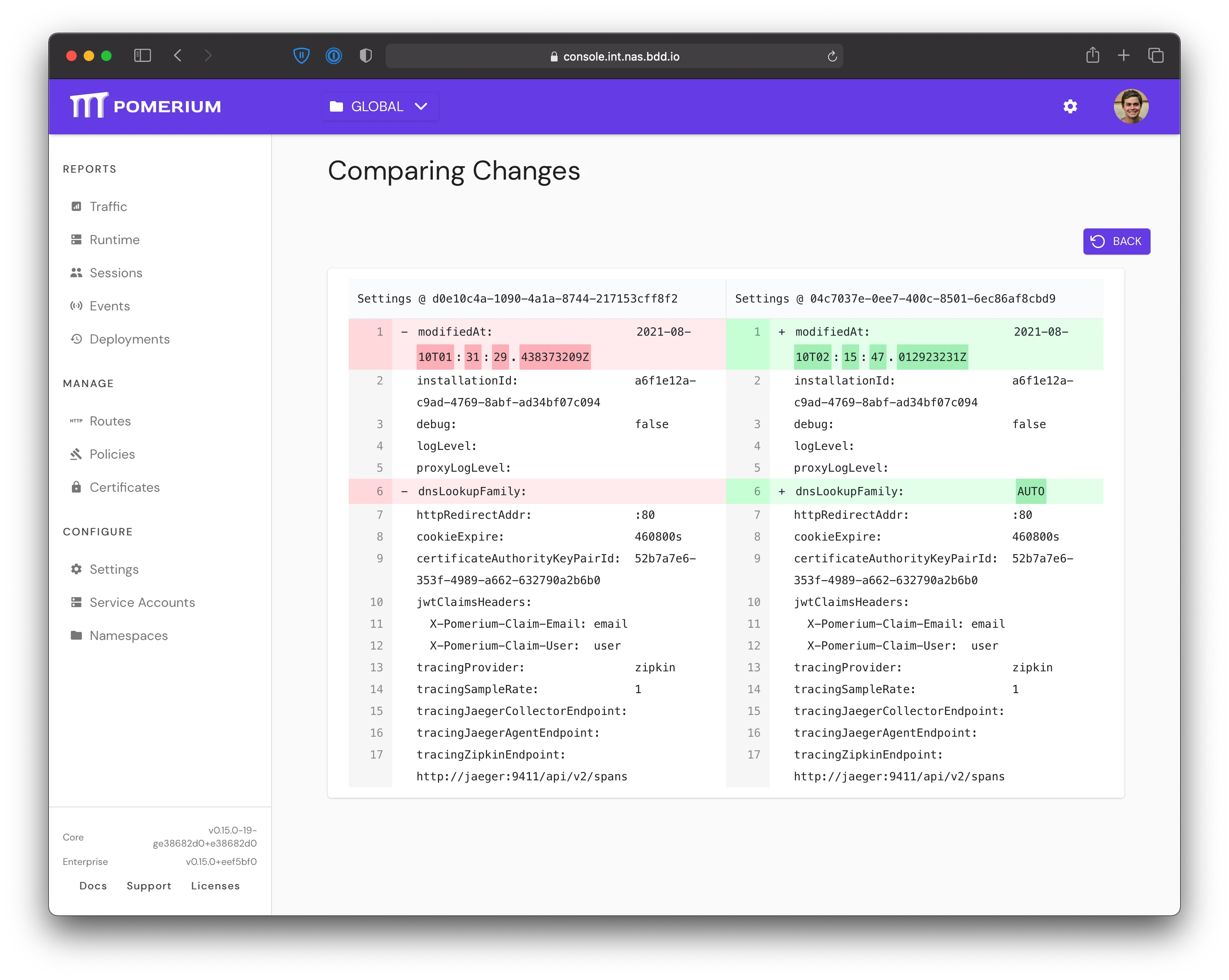Open Deployments history icon
This screenshot has height=980, width=1229.
[76, 339]
